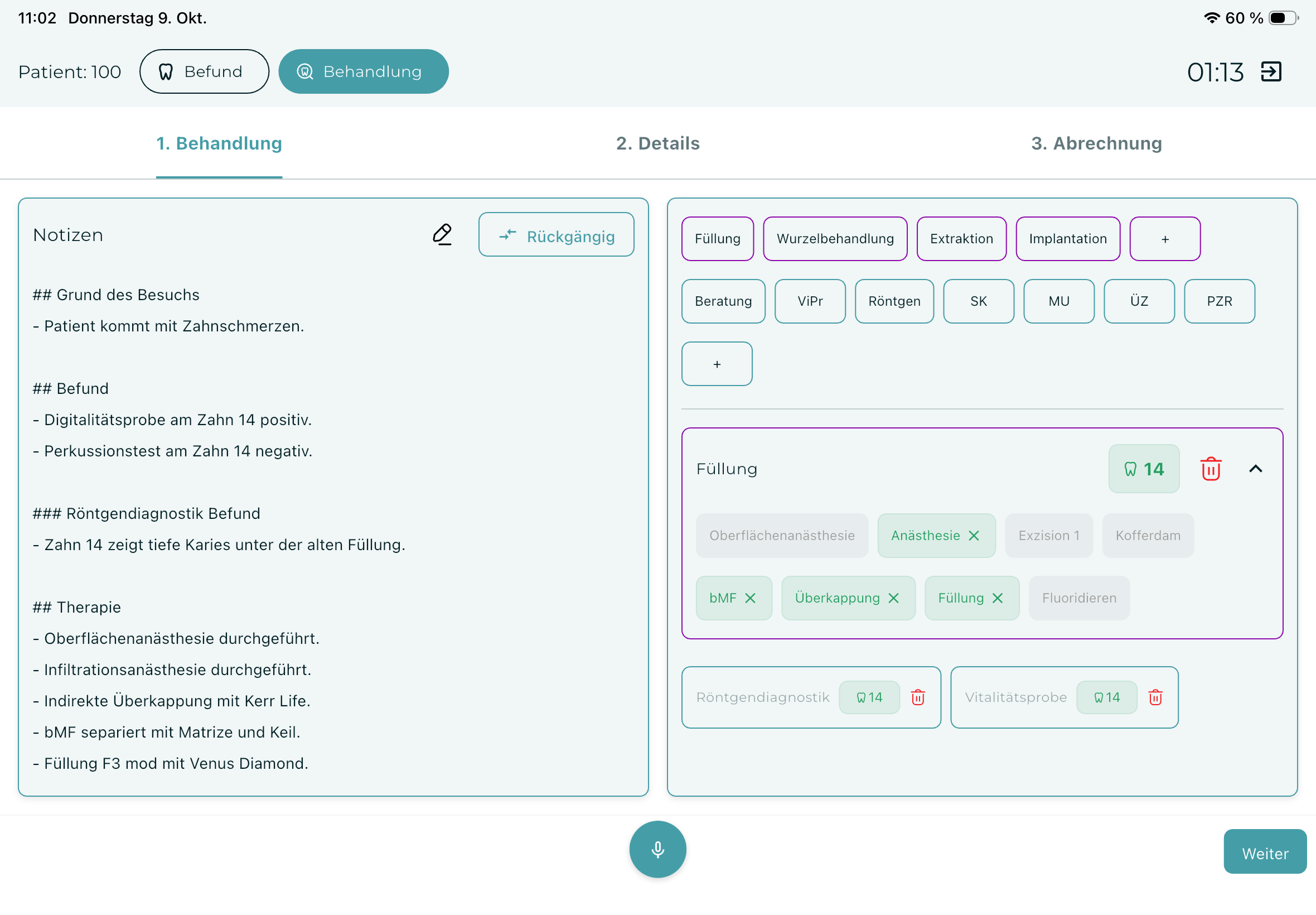This screenshot has width=1316, height=915.
Task: Delete the Röntgendiagnostik entry via trash icon
Action: [917, 697]
